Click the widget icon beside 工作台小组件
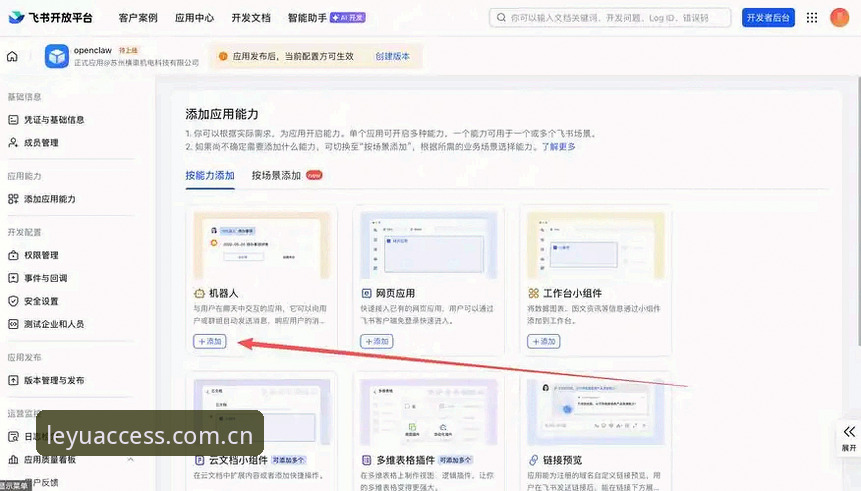 click(533, 293)
